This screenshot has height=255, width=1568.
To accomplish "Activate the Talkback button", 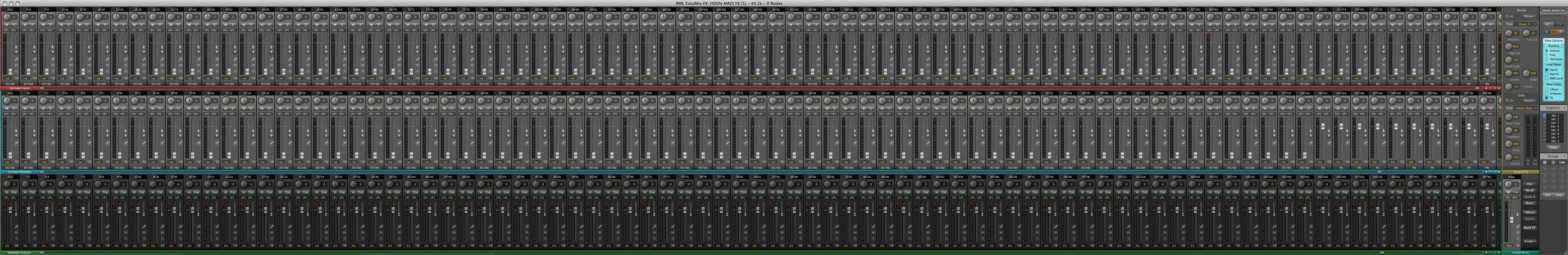I will coord(1530,212).
